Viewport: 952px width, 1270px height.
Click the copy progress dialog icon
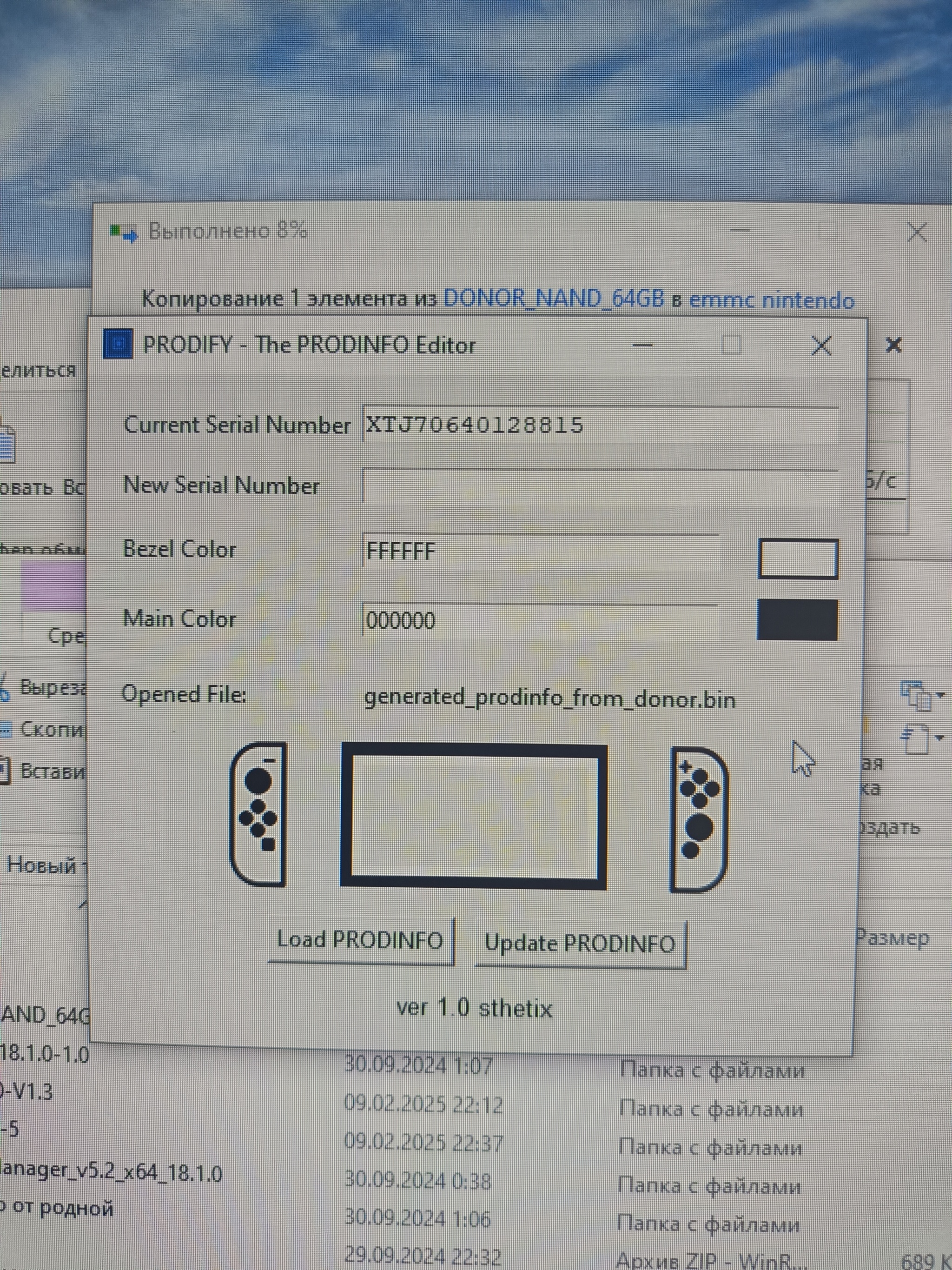(x=124, y=233)
